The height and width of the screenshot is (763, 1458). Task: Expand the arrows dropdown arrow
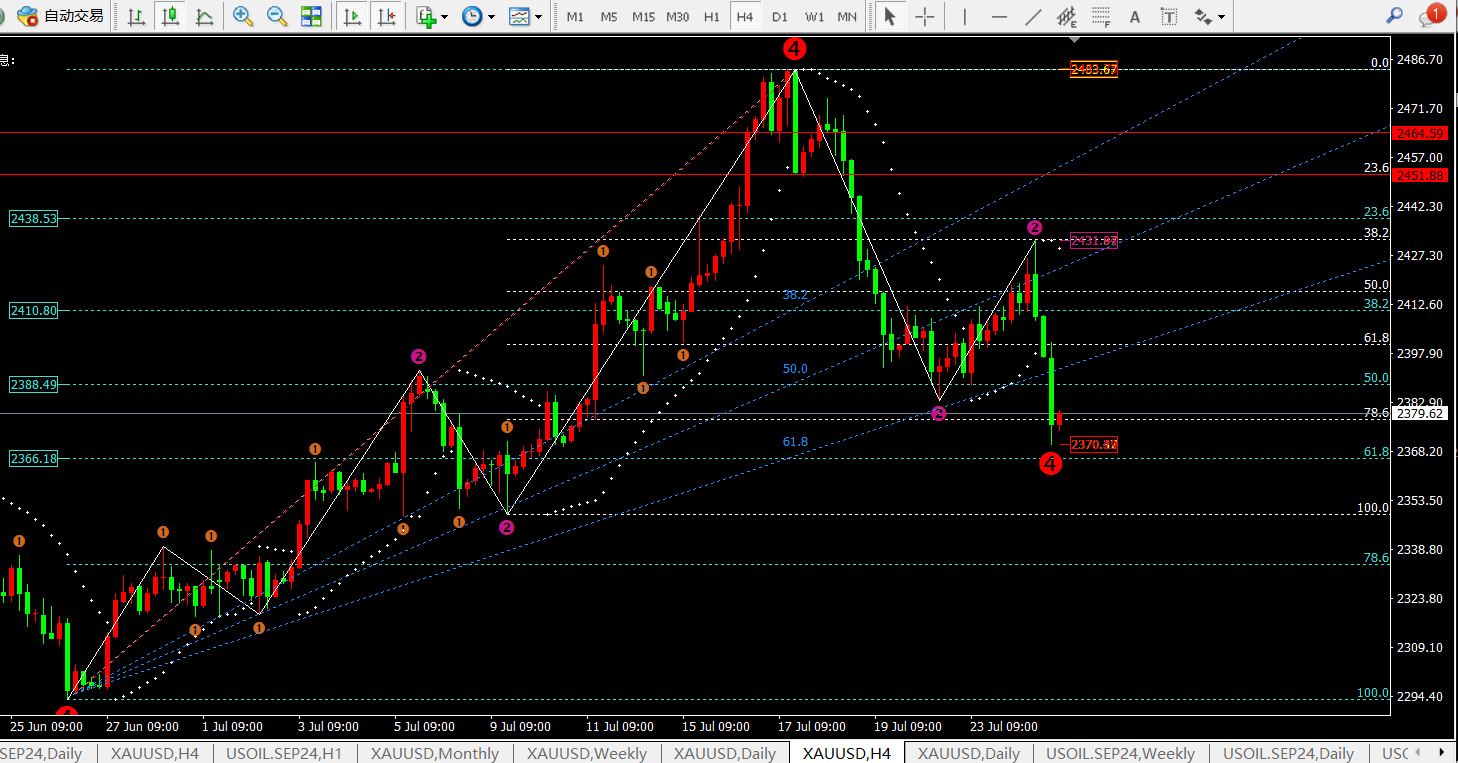pyautogui.click(x=1221, y=17)
